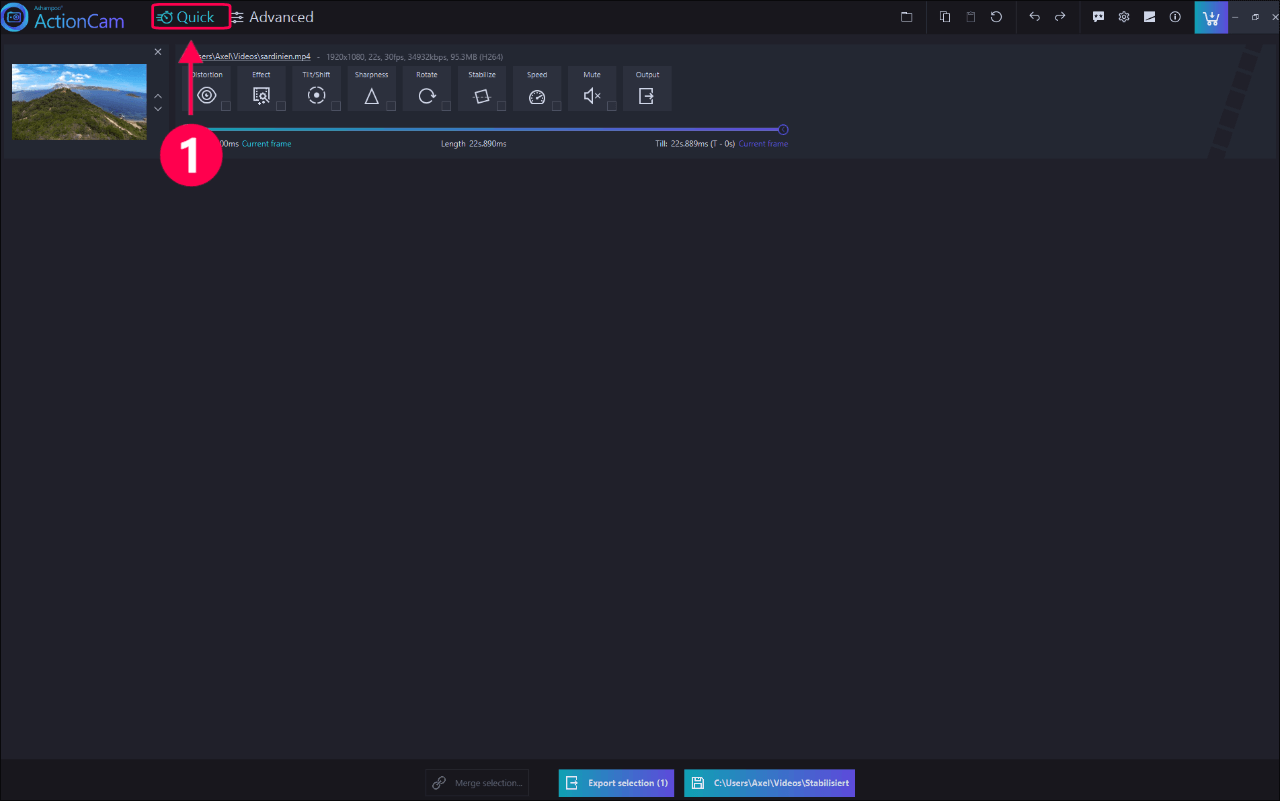Click the end handle of trim slider

(783, 129)
